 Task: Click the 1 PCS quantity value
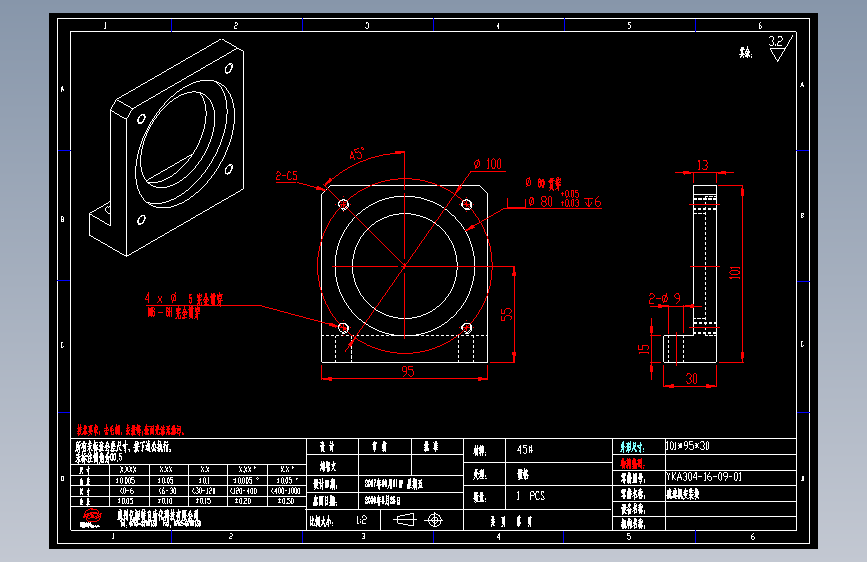pos(531,496)
